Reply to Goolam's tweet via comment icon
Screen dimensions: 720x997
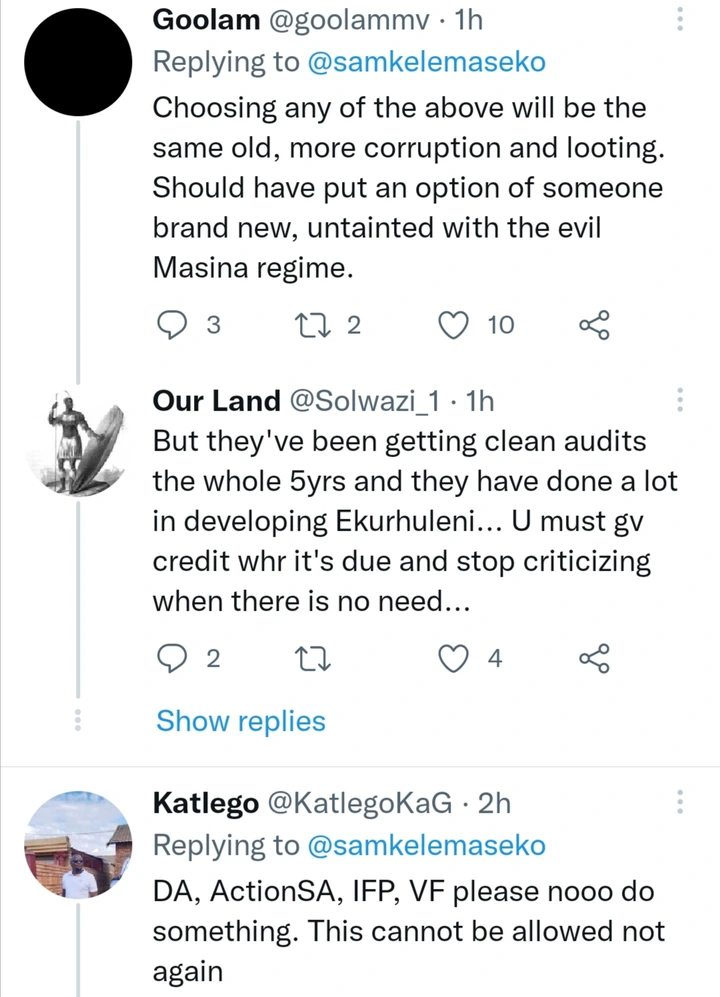click(x=172, y=325)
